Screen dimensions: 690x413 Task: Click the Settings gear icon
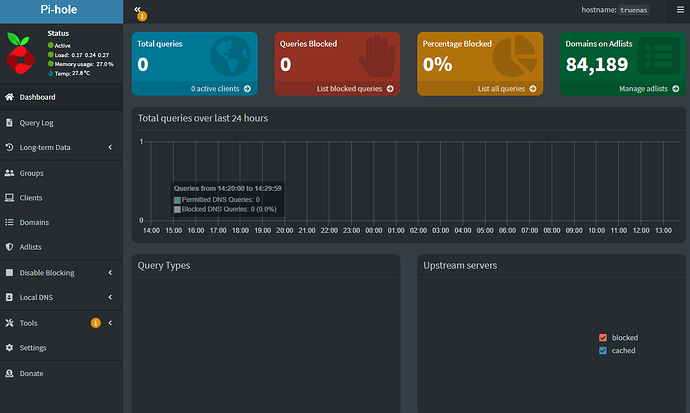(x=10, y=348)
